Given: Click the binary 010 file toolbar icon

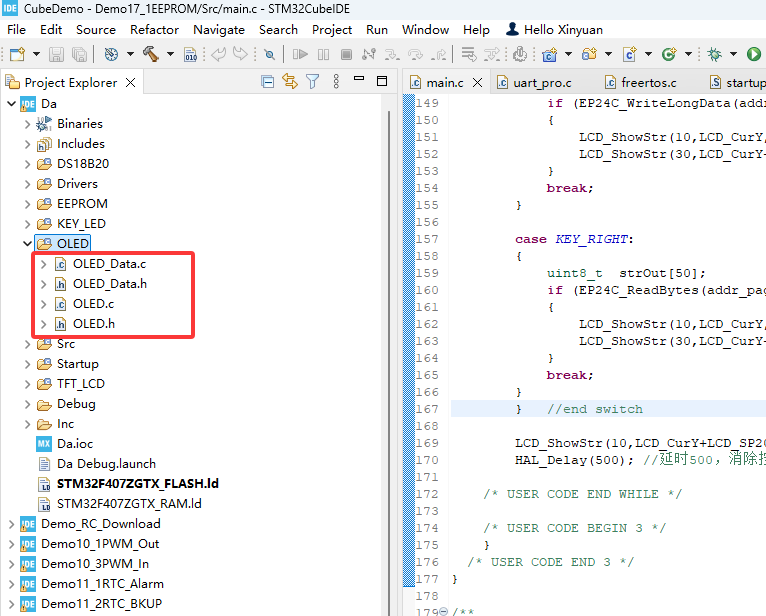Looking at the screenshot, I should tap(191, 54).
